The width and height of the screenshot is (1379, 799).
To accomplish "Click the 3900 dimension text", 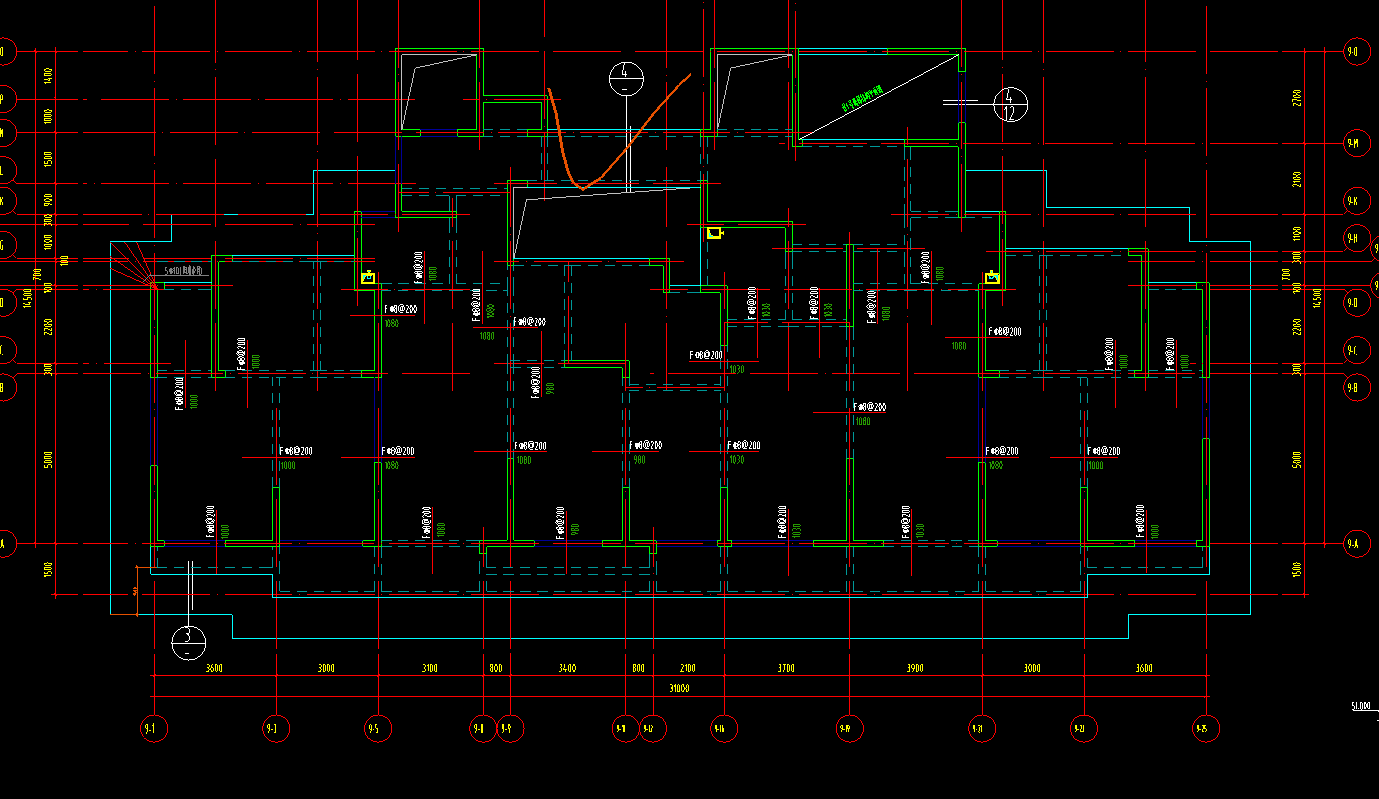I will pos(914,668).
